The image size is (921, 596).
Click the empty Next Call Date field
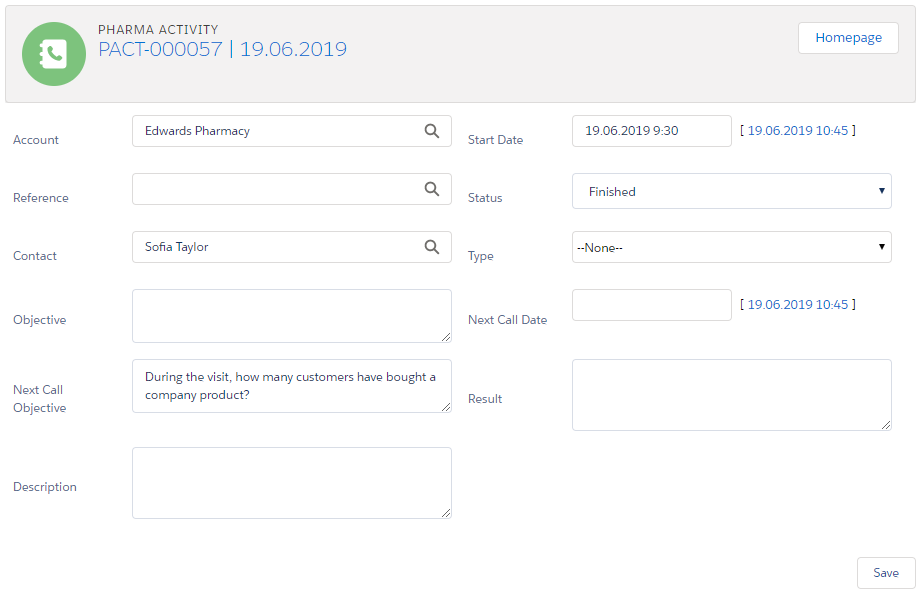pos(651,305)
